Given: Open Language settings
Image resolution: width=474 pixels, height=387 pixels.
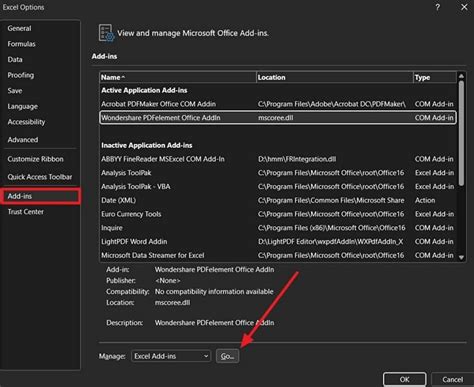Looking at the screenshot, I should [22, 106].
